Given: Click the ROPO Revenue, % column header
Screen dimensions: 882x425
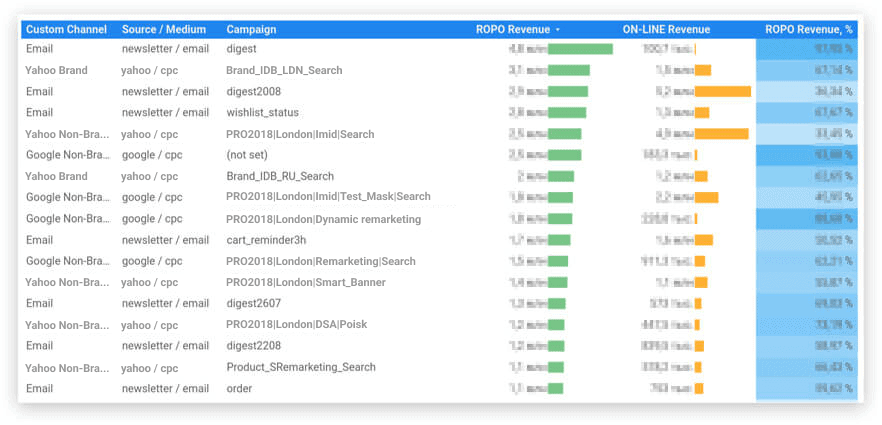Looking at the screenshot, I should (809, 30).
